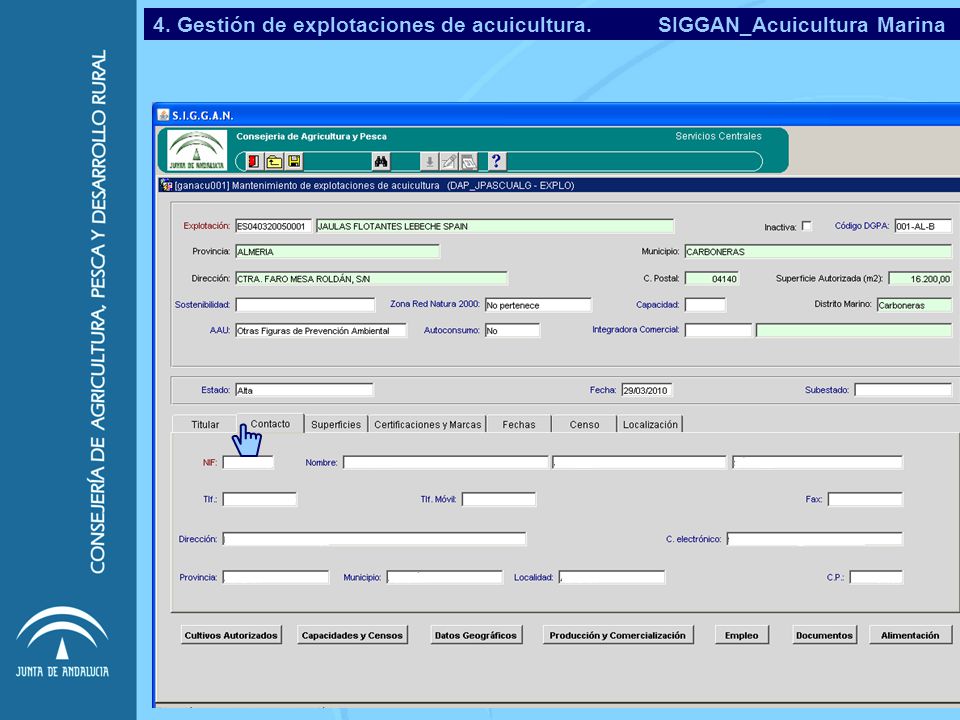Click the Dirección field with CTRA. FARO MESA ROLDÁN

click(x=371, y=279)
